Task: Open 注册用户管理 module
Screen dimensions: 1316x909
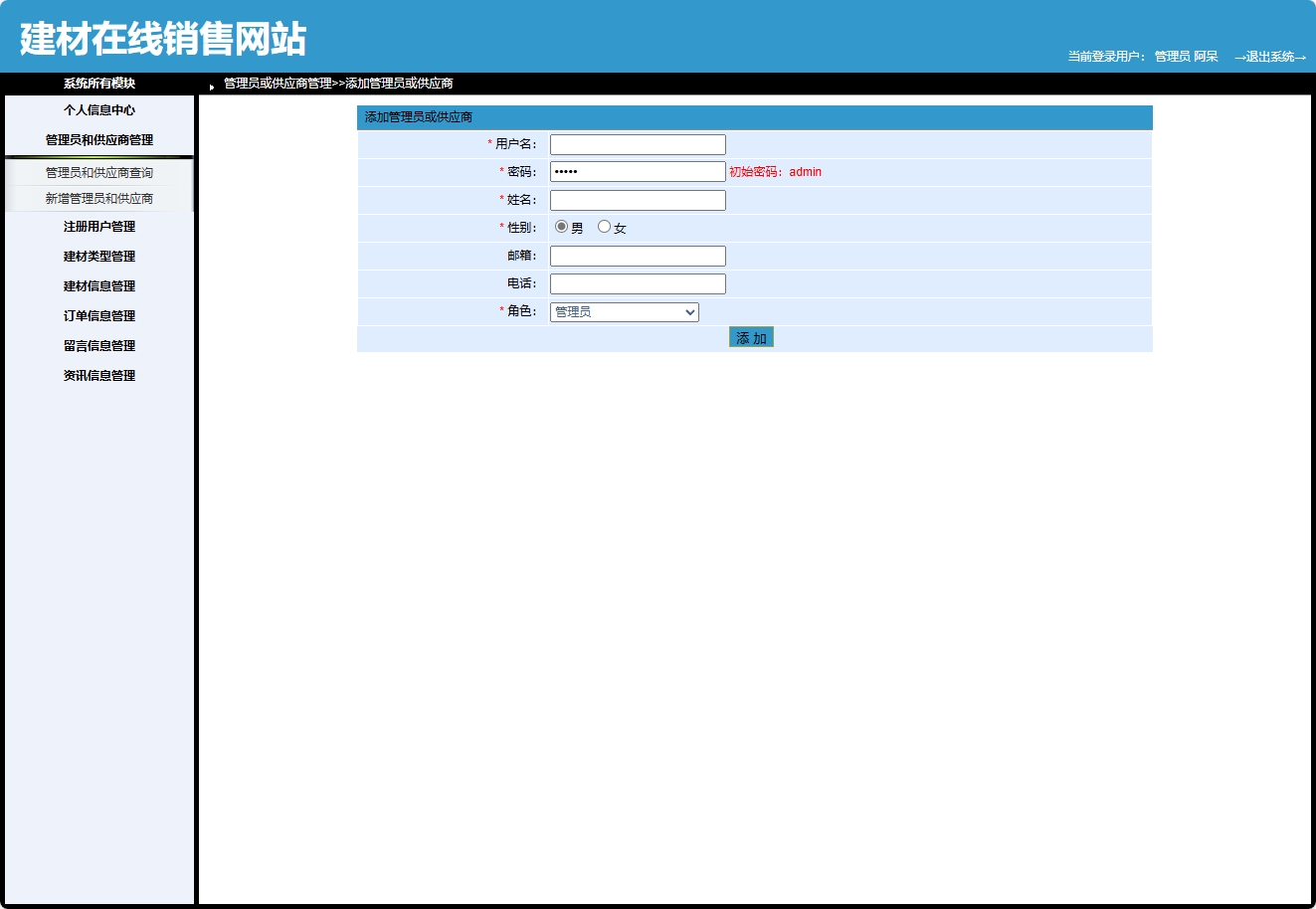Action: pos(97,226)
